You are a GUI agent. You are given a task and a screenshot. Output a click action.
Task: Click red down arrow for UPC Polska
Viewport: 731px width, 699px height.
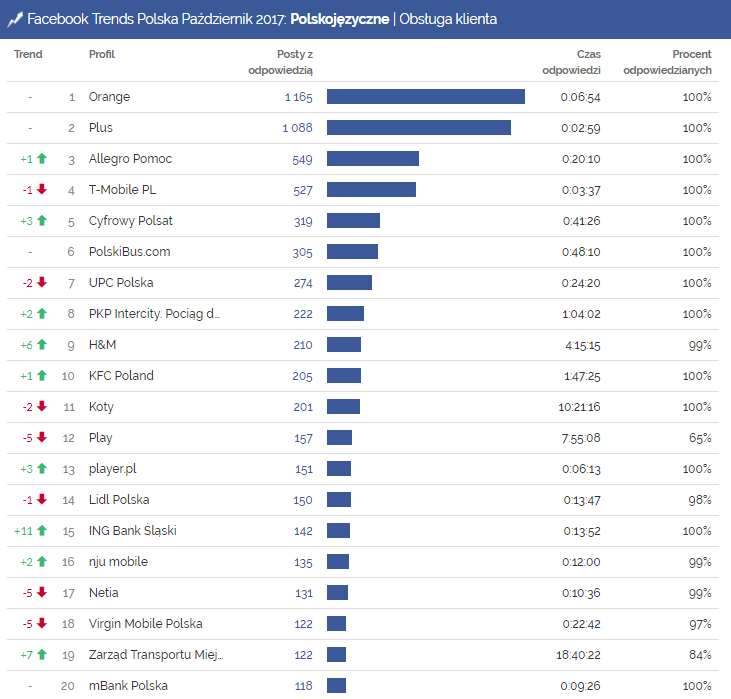click(42, 283)
